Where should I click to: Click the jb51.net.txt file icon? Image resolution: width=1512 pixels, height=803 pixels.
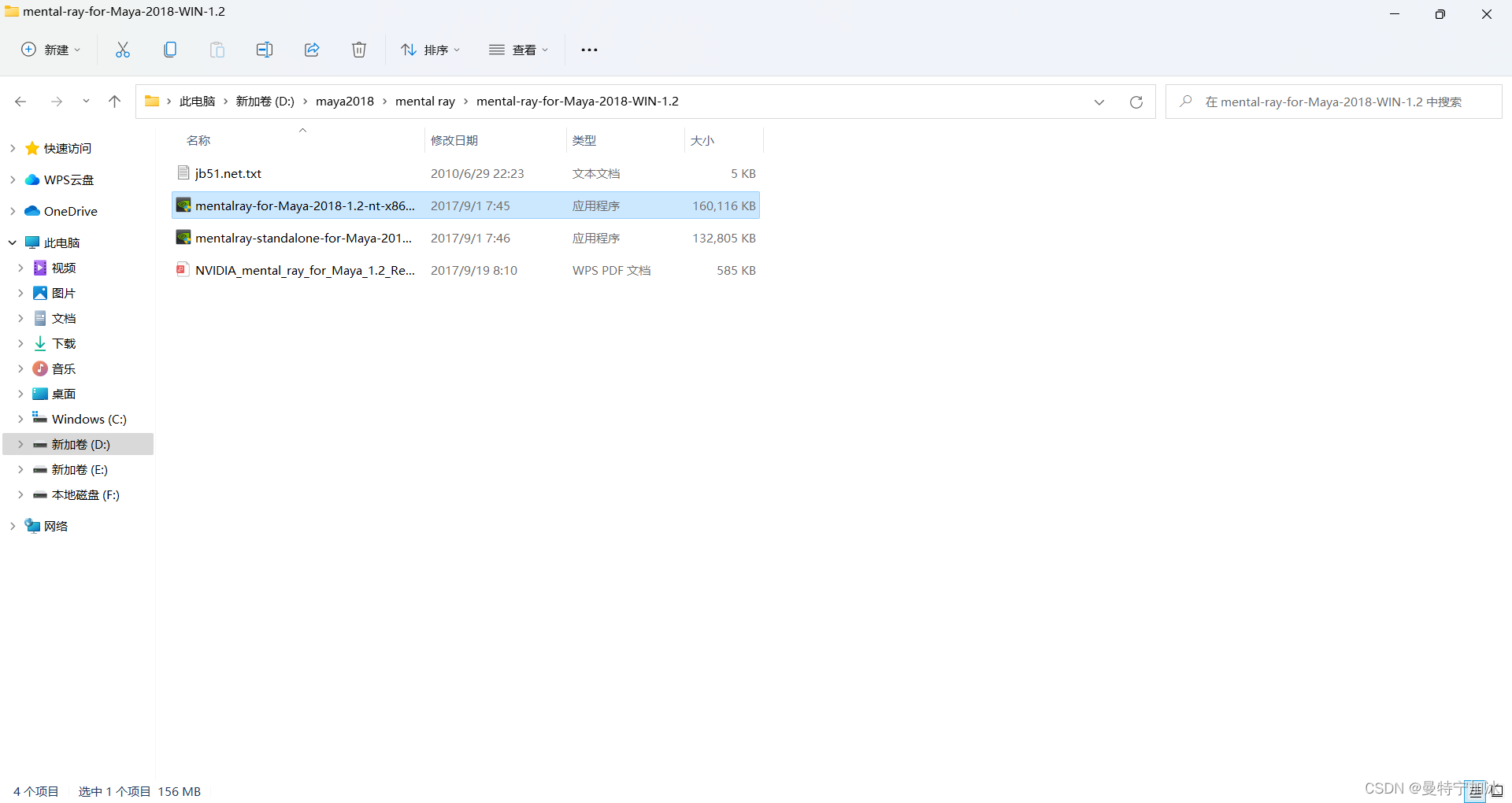coord(183,172)
